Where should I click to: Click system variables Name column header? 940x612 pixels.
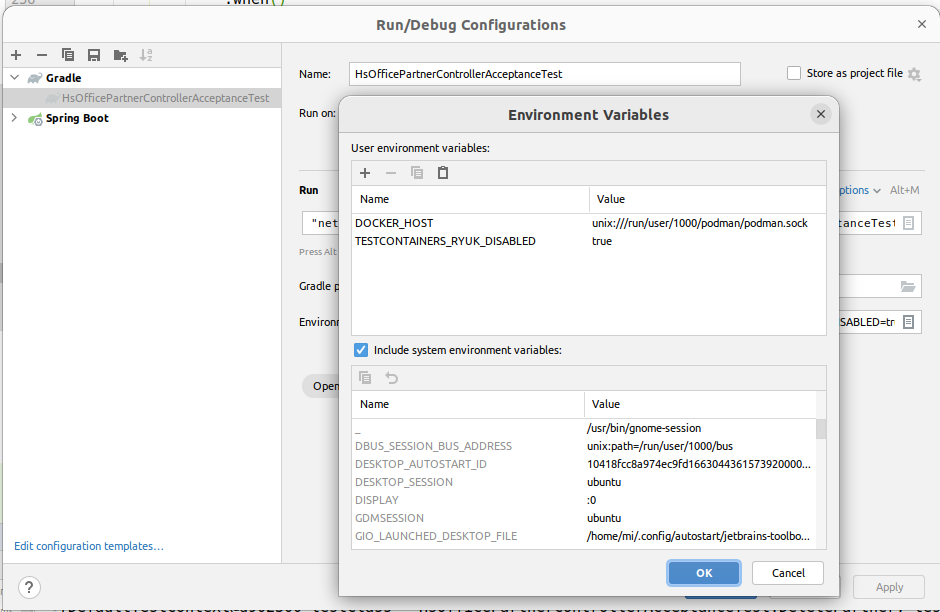click(x=468, y=404)
